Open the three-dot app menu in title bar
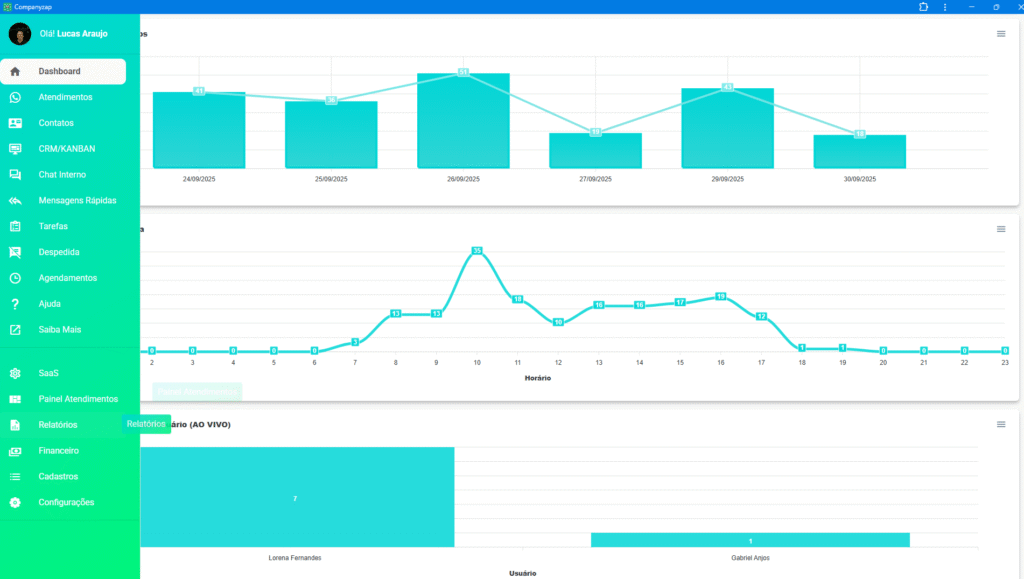Image resolution: width=1024 pixels, height=579 pixels. coord(945,7)
